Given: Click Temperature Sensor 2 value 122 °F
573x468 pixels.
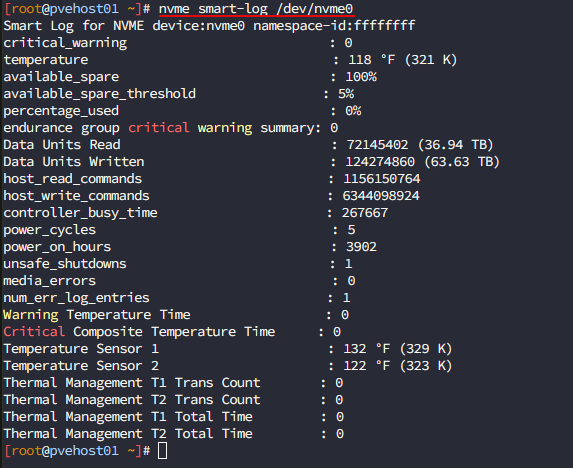Looking at the screenshot, I should 367,366.
